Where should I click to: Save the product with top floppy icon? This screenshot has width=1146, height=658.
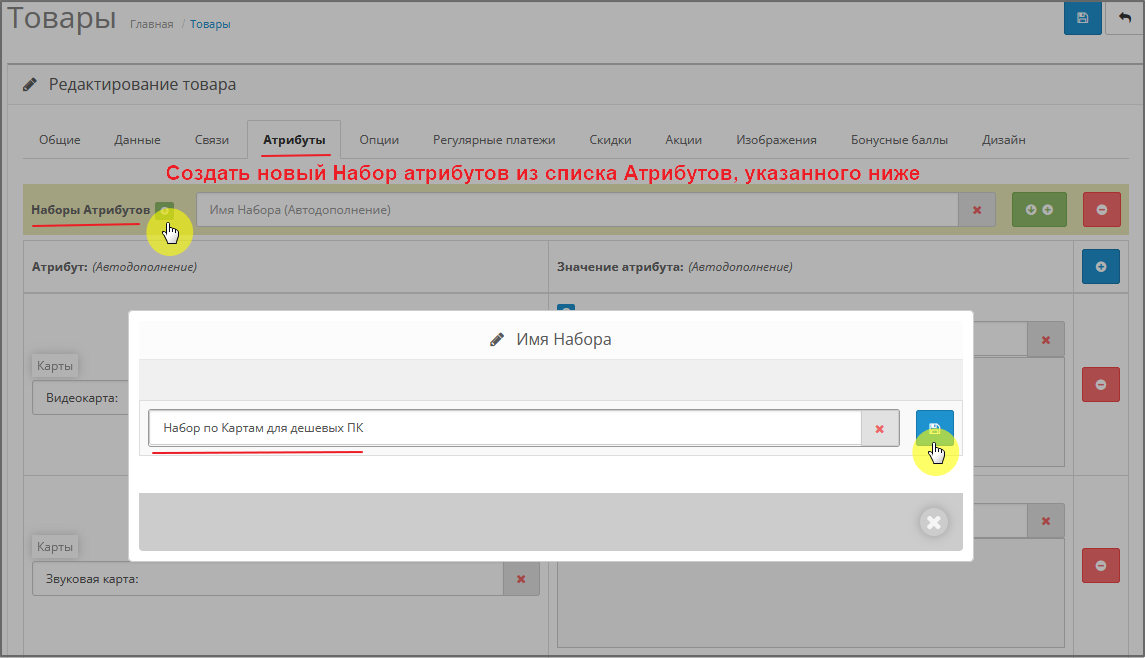tap(1082, 18)
